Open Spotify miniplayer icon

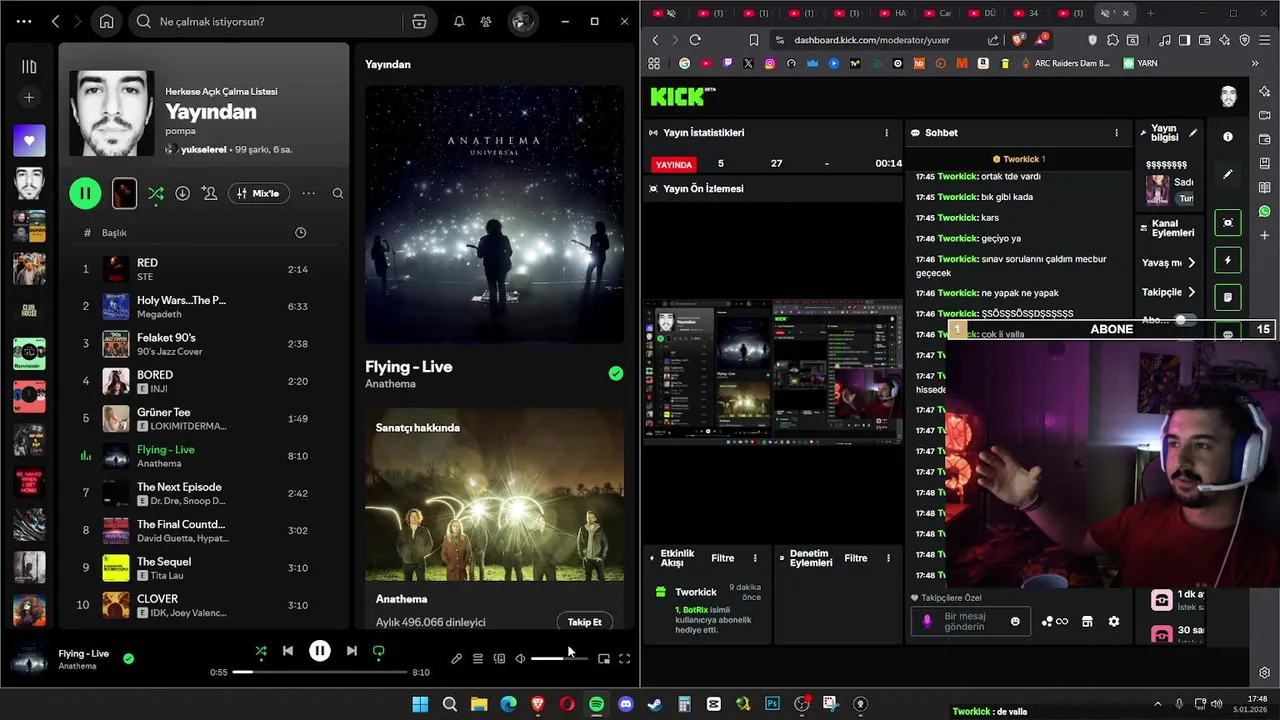point(604,658)
